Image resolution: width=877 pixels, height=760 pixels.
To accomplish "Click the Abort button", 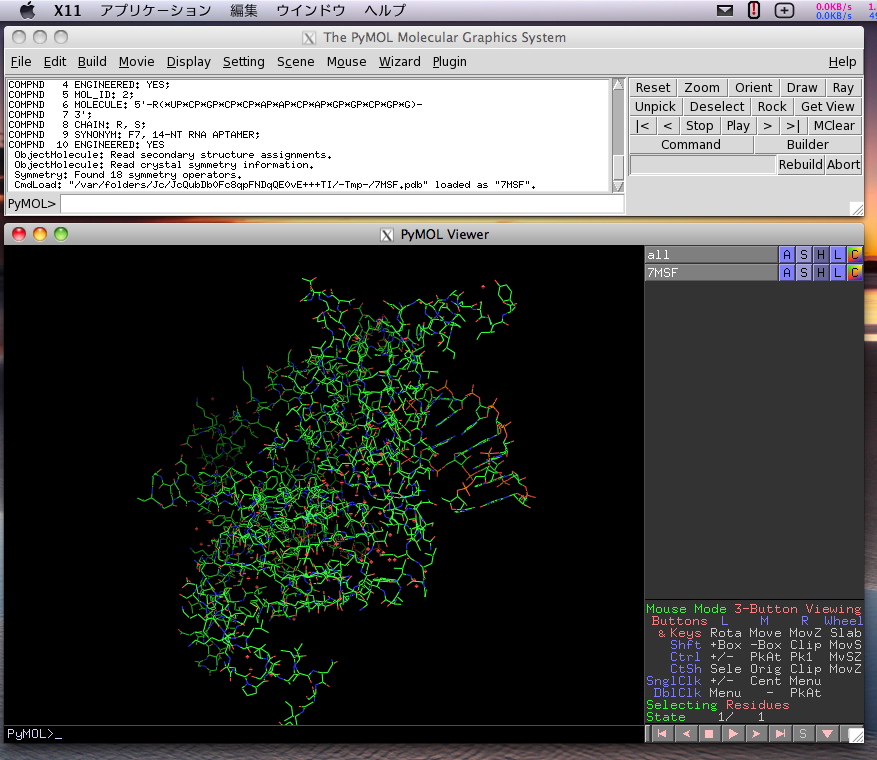I will [x=843, y=164].
